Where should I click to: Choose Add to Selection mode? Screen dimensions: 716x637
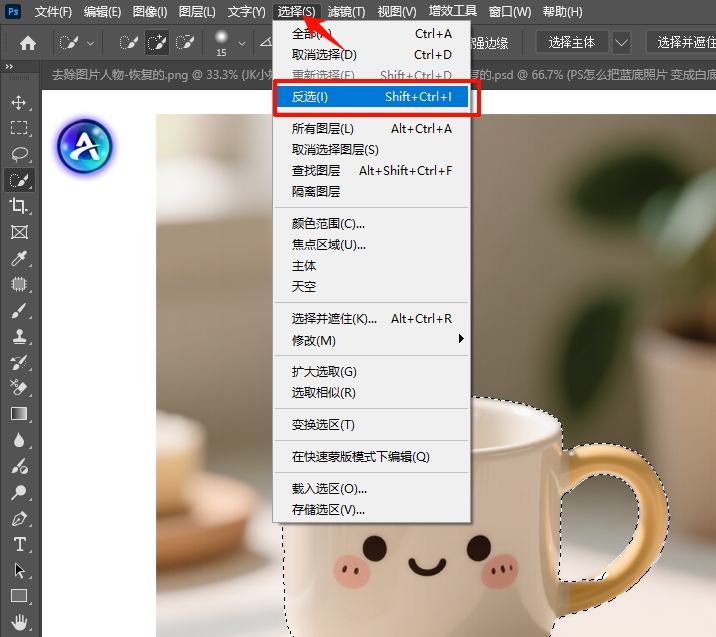[x=157, y=43]
